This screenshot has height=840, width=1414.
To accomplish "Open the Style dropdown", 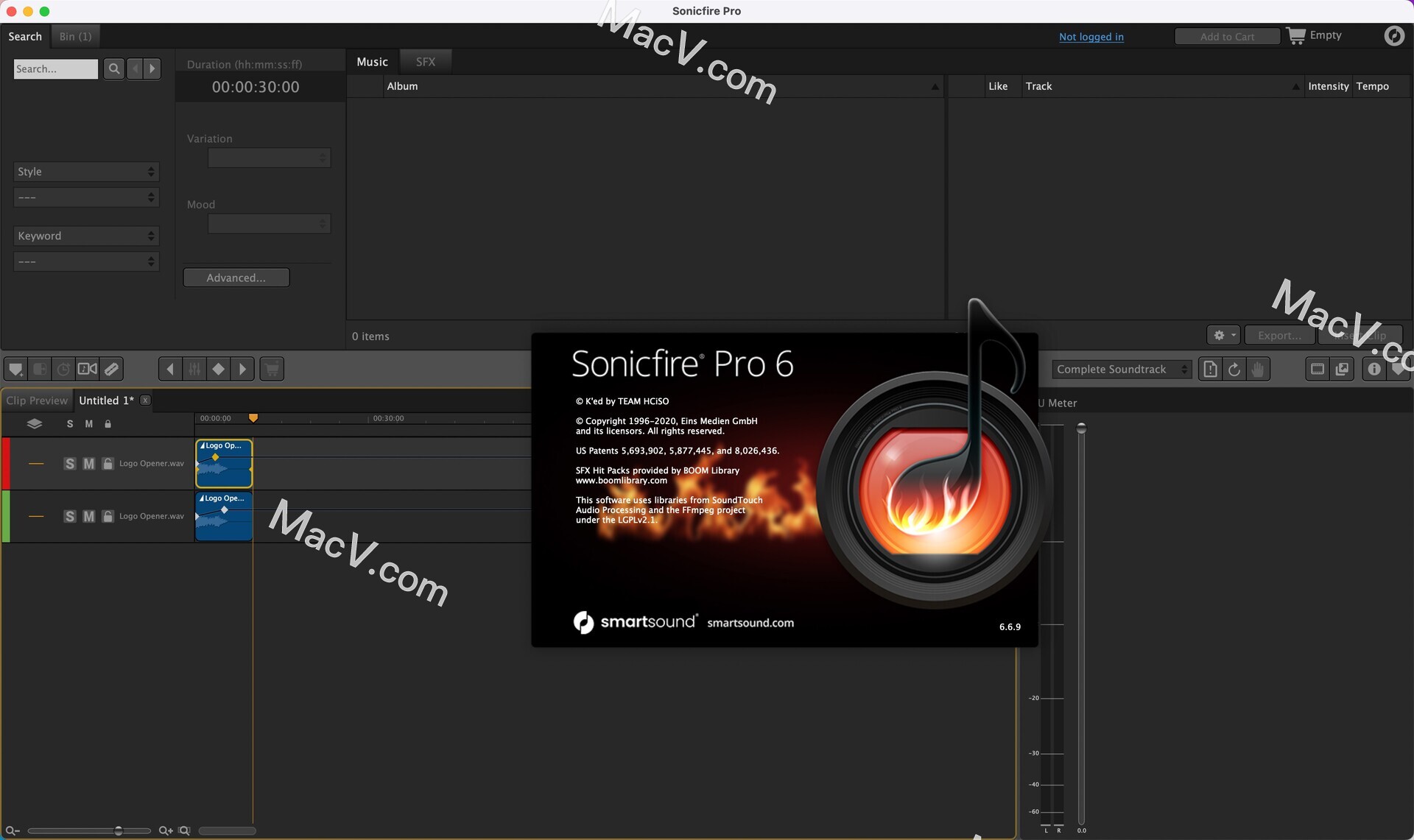I will click(x=86, y=172).
